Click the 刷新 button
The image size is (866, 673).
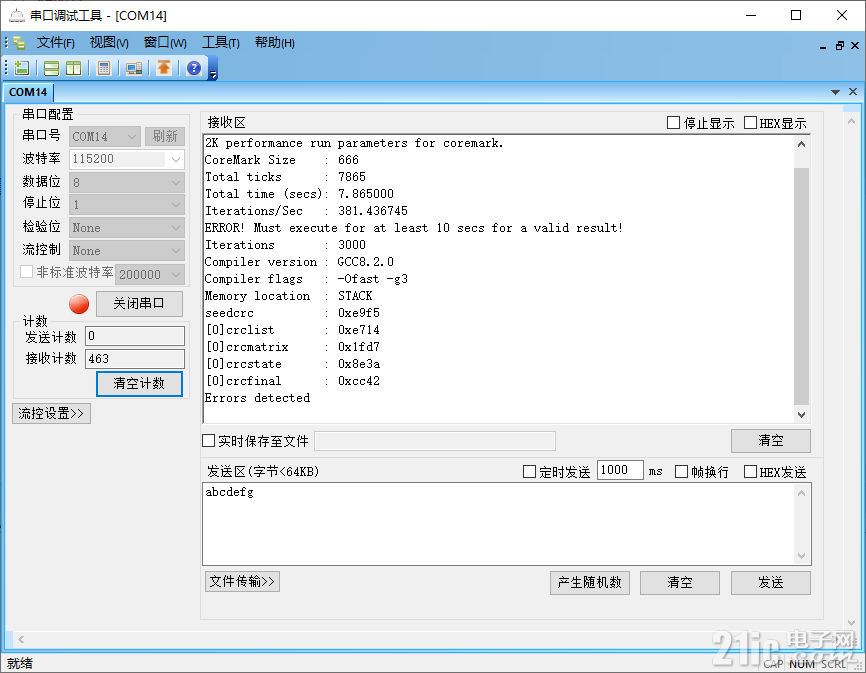tap(165, 136)
